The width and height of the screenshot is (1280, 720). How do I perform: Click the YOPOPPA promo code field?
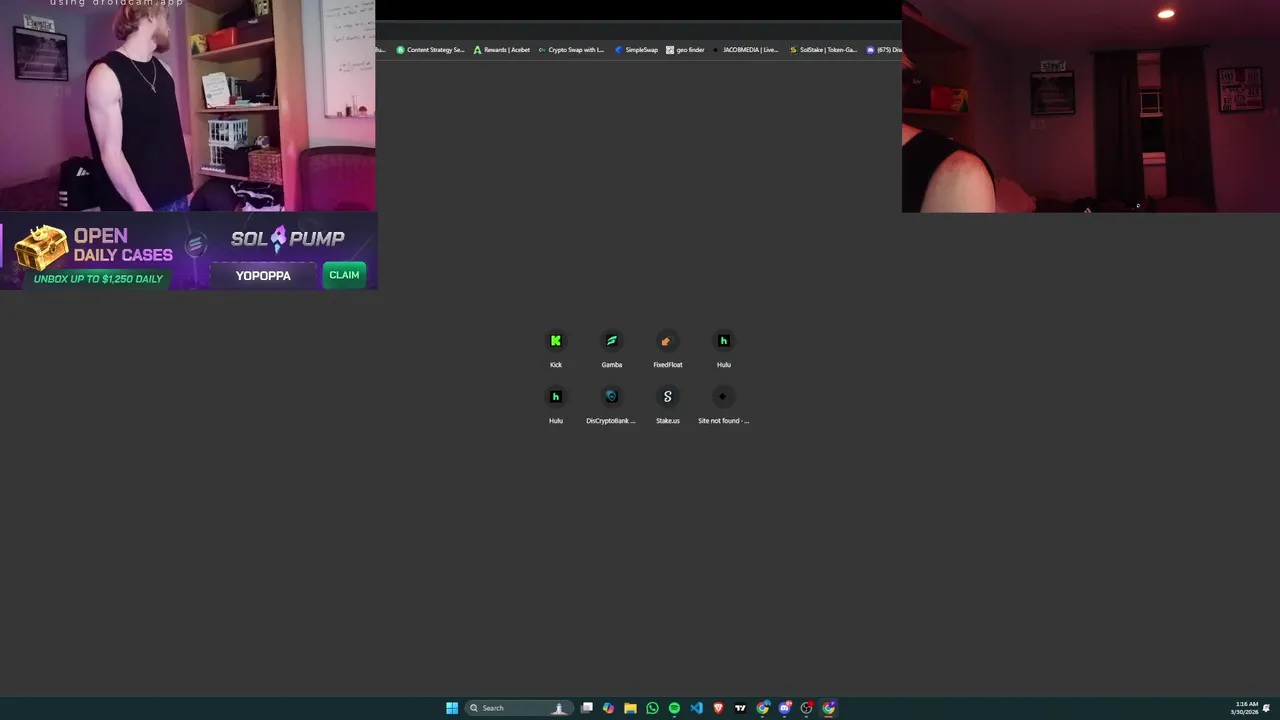click(x=263, y=276)
